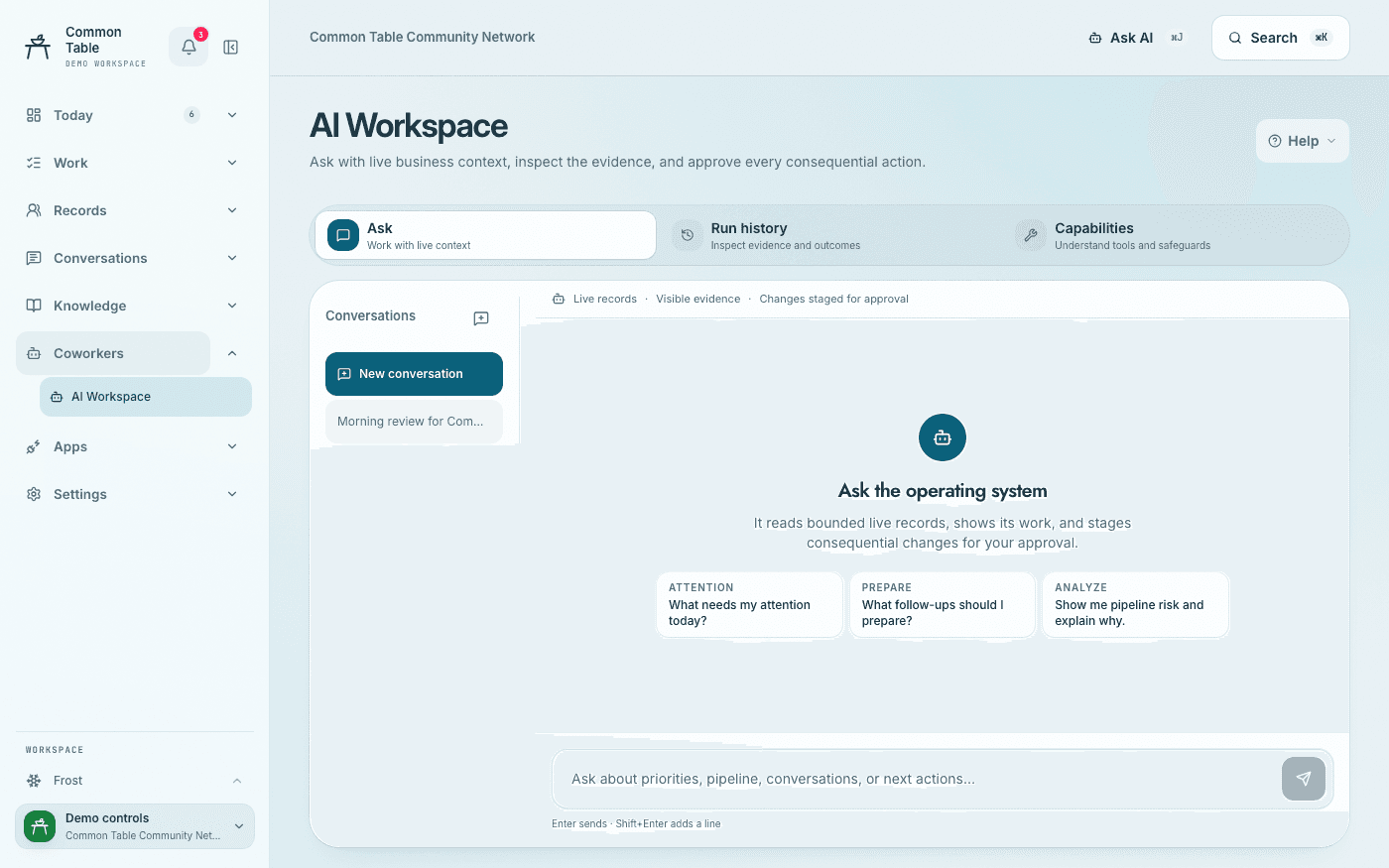Switch to the Capabilities tab

point(1173,236)
